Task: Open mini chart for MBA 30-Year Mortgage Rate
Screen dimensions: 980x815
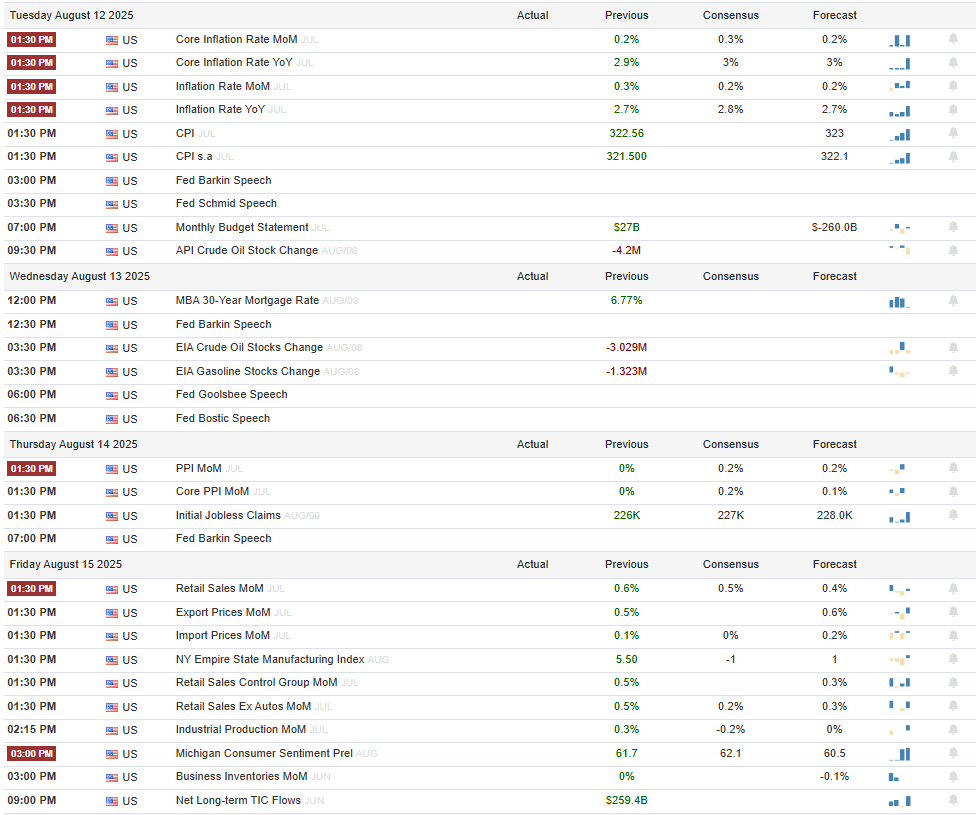Action: pyautogui.click(x=899, y=302)
